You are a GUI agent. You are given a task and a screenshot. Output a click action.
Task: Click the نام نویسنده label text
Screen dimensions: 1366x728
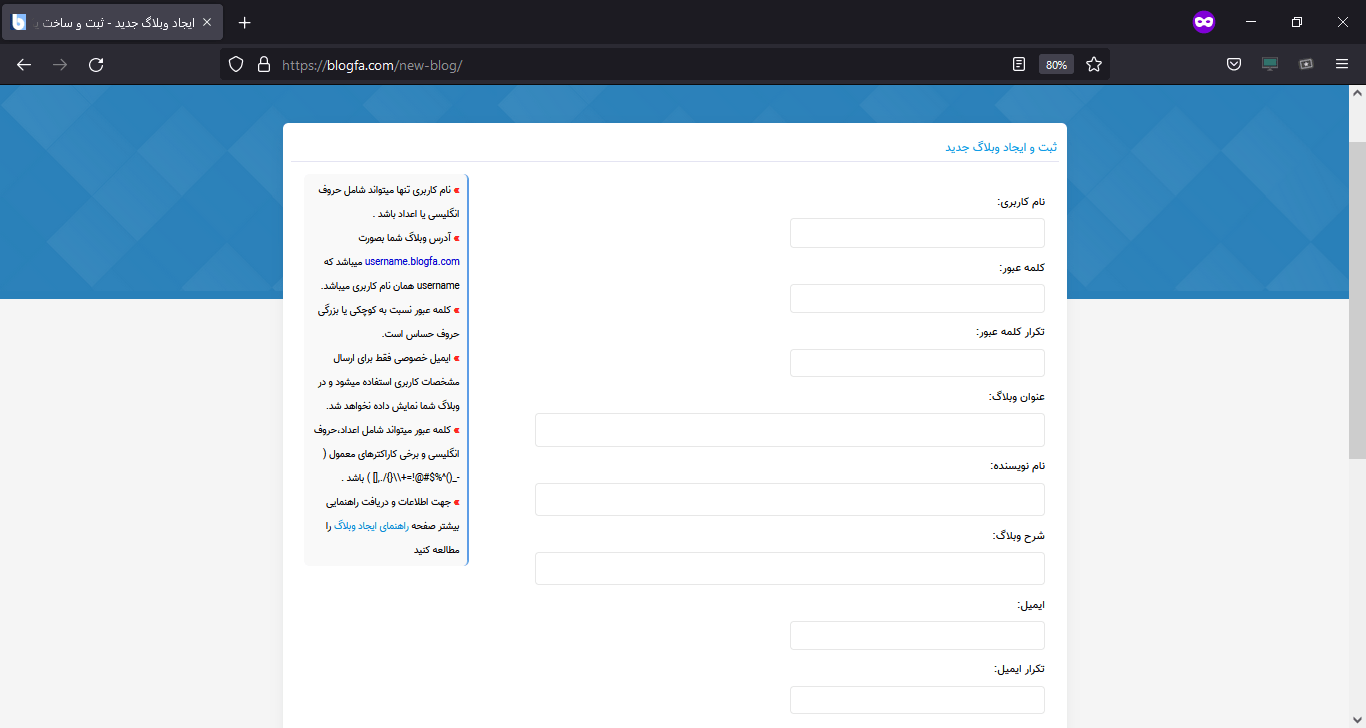1018,466
